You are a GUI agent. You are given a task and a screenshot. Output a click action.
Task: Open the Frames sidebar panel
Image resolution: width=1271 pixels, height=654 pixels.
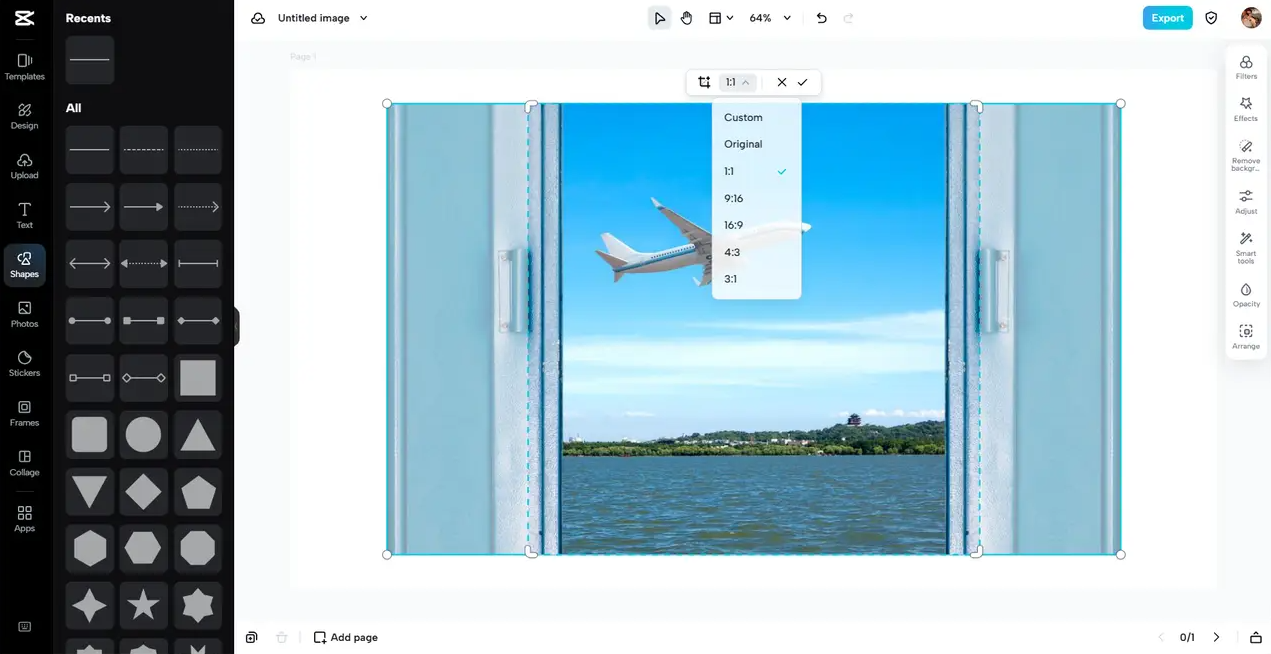25,413
